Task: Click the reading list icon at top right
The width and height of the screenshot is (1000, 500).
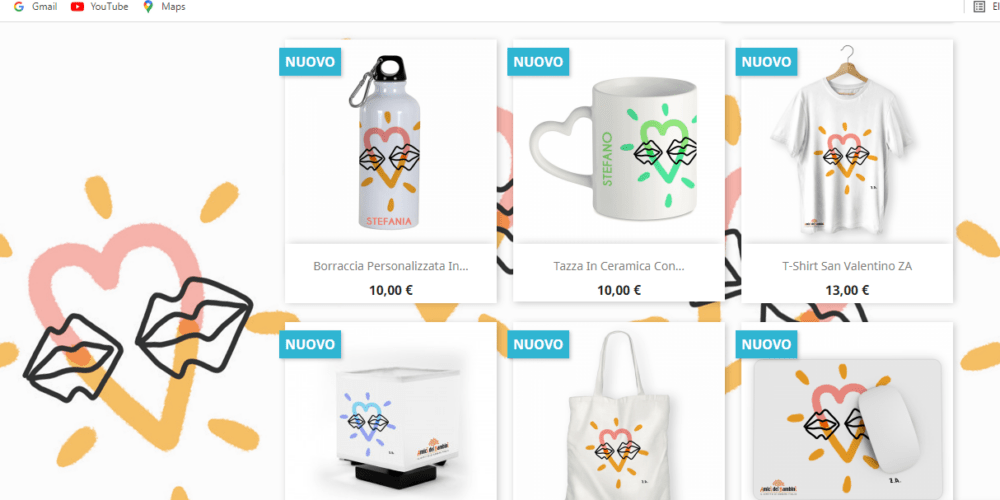Action: 979,7
